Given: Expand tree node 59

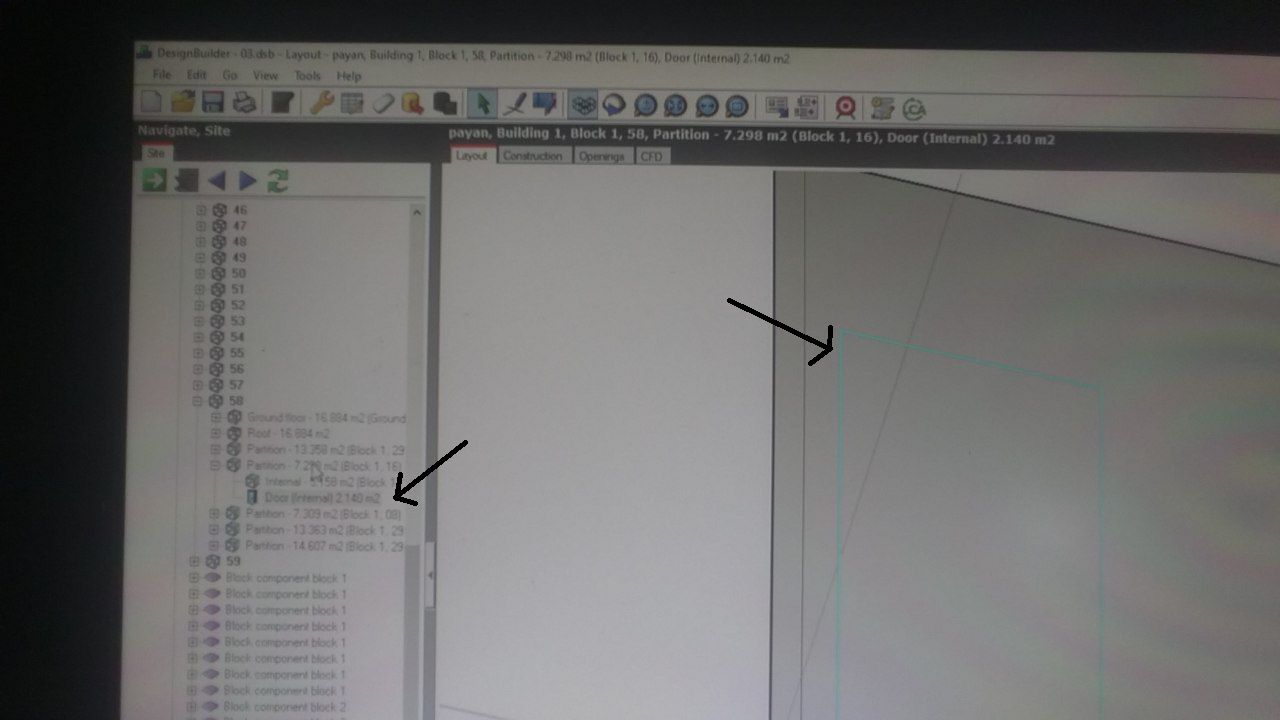Looking at the screenshot, I should pyautogui.click(x=194, y=562).
